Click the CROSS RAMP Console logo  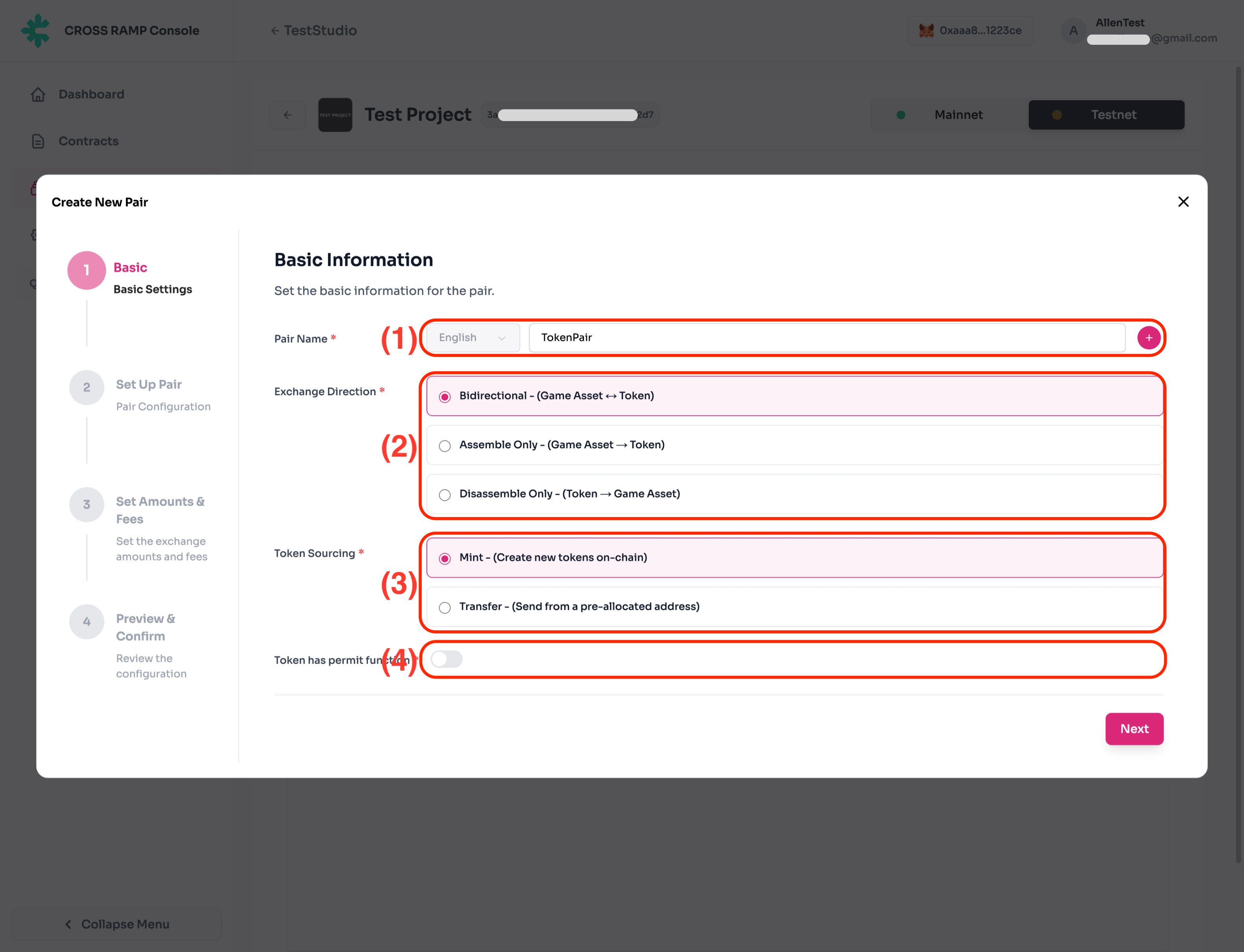pos(36,31)
